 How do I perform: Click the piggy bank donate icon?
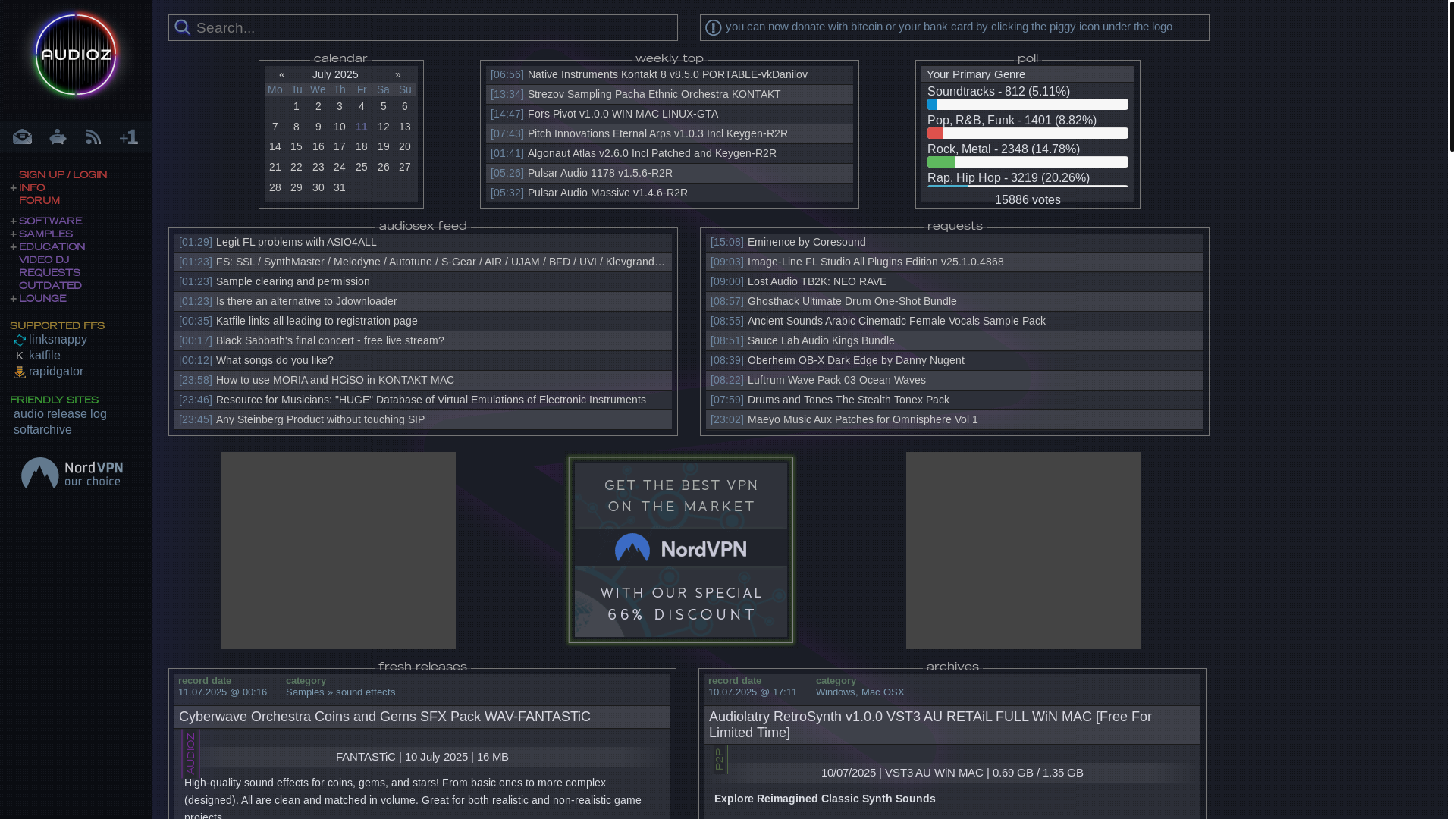tap(58, 136)
